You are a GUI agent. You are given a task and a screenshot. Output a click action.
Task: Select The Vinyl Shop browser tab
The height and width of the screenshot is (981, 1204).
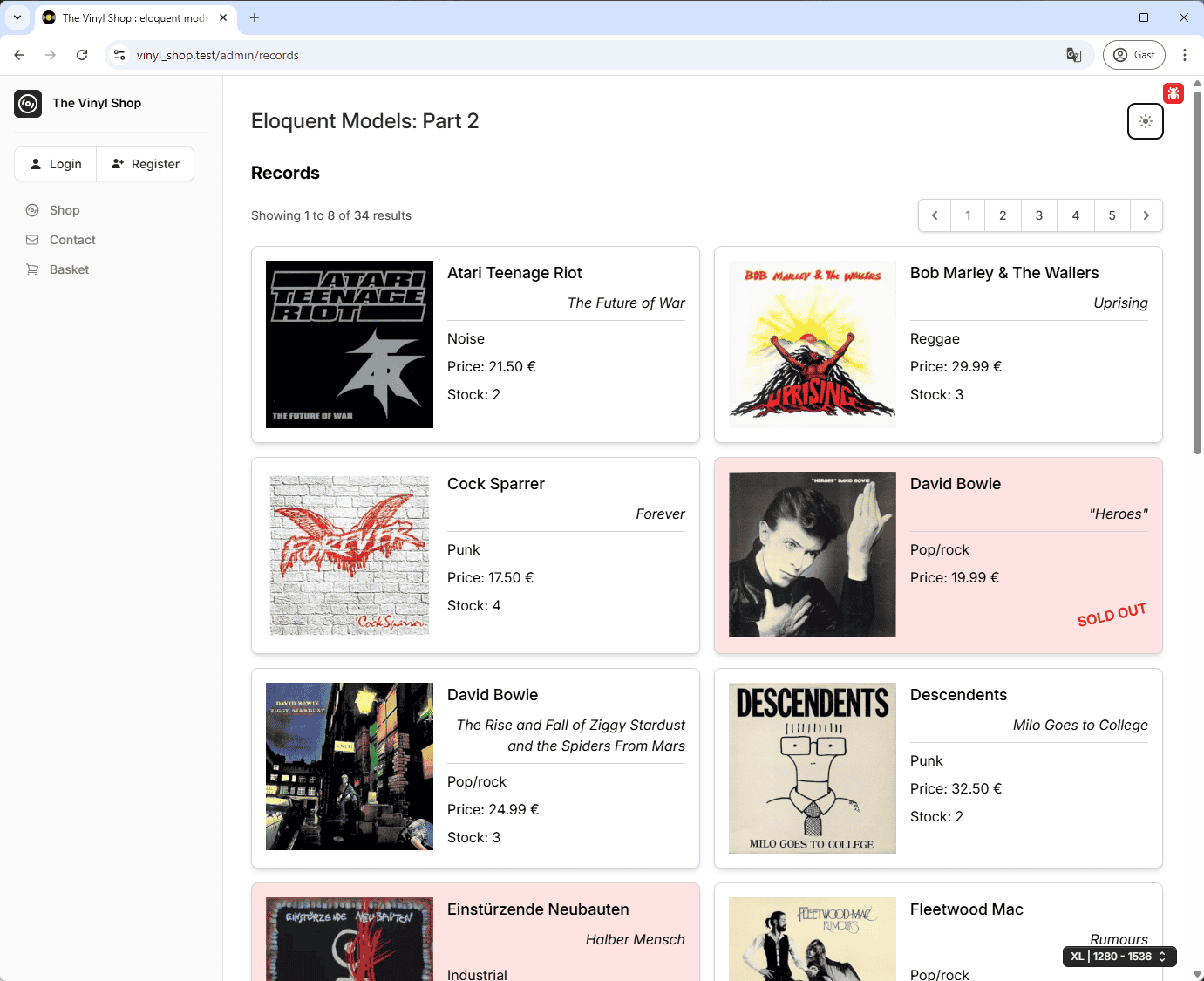135,17
